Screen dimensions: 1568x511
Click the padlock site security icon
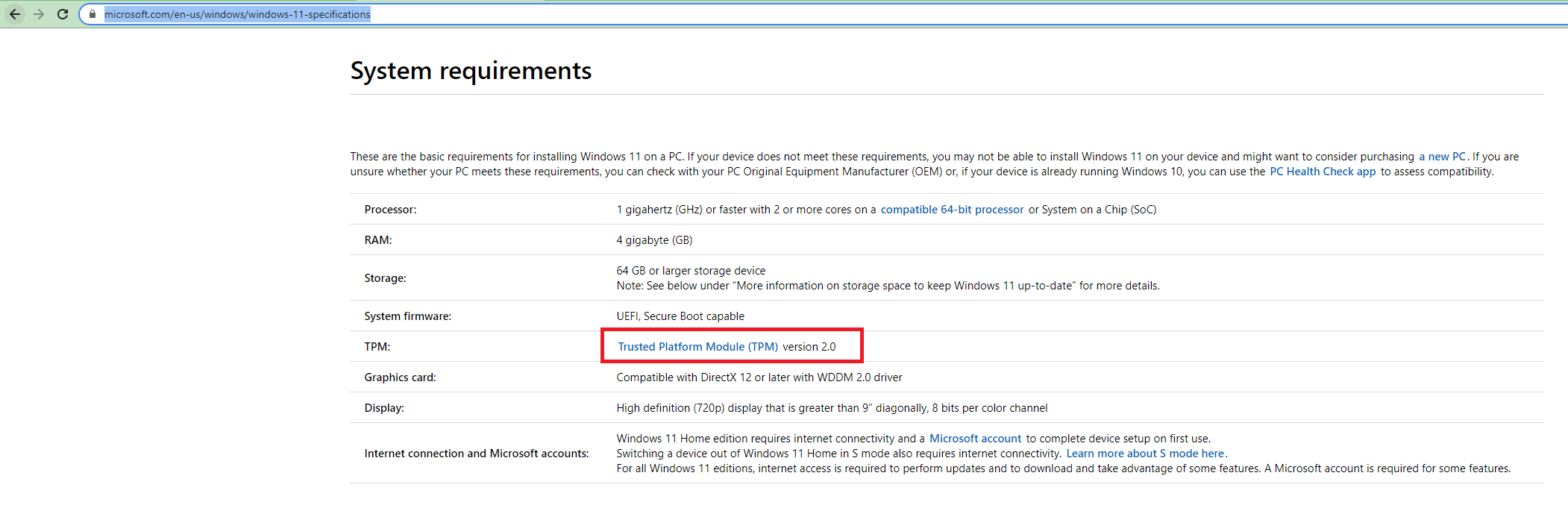[x=92, y=14]
